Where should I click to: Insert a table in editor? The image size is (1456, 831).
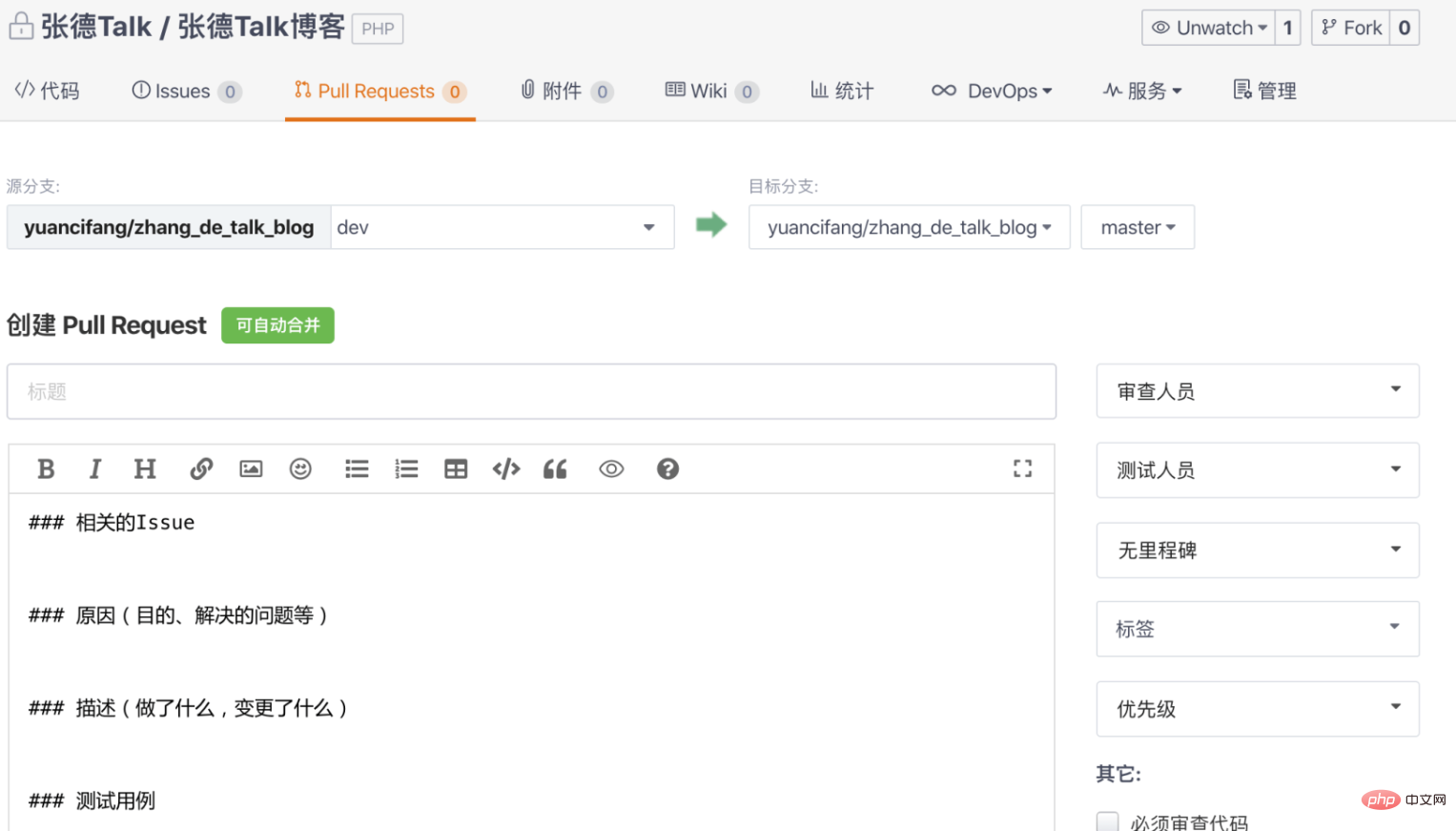click(x=456, y=468)
